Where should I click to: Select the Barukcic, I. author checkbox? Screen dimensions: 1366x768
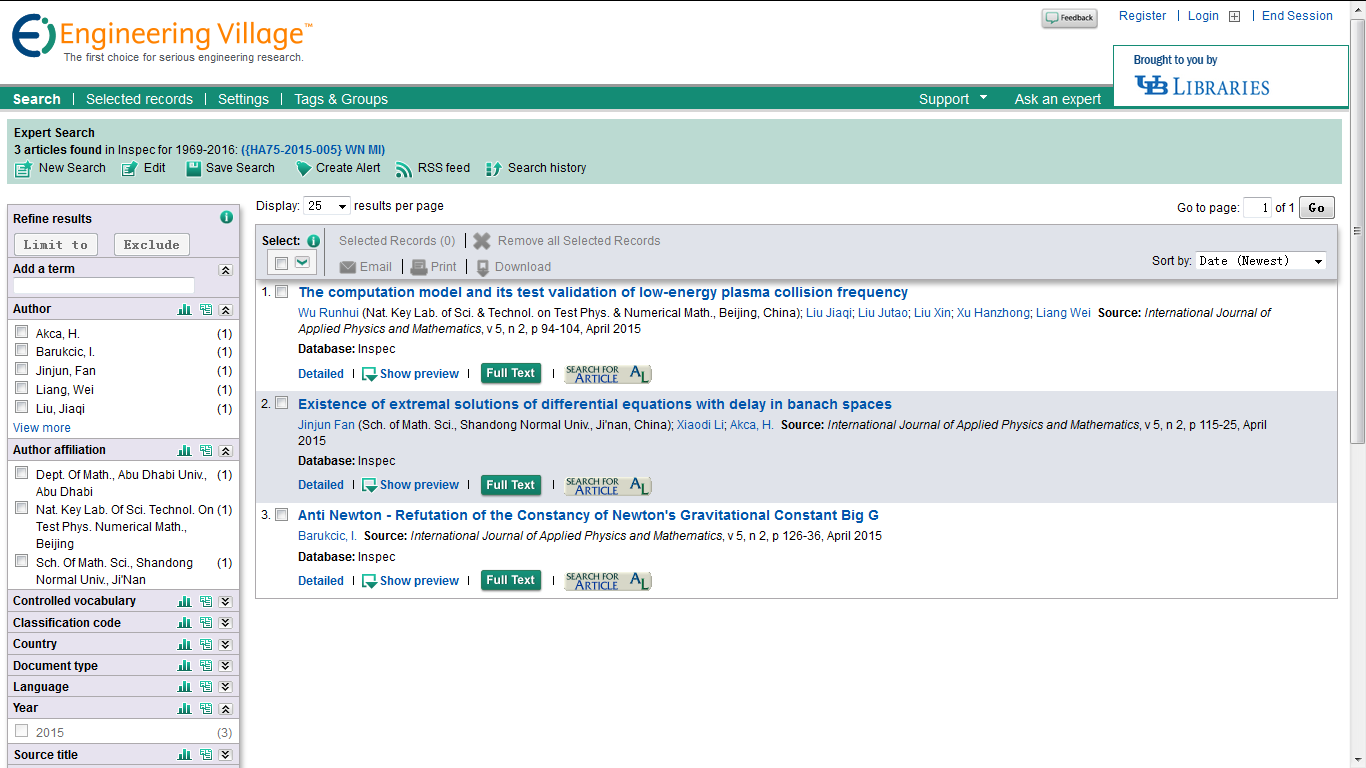[x=22, y=352]
